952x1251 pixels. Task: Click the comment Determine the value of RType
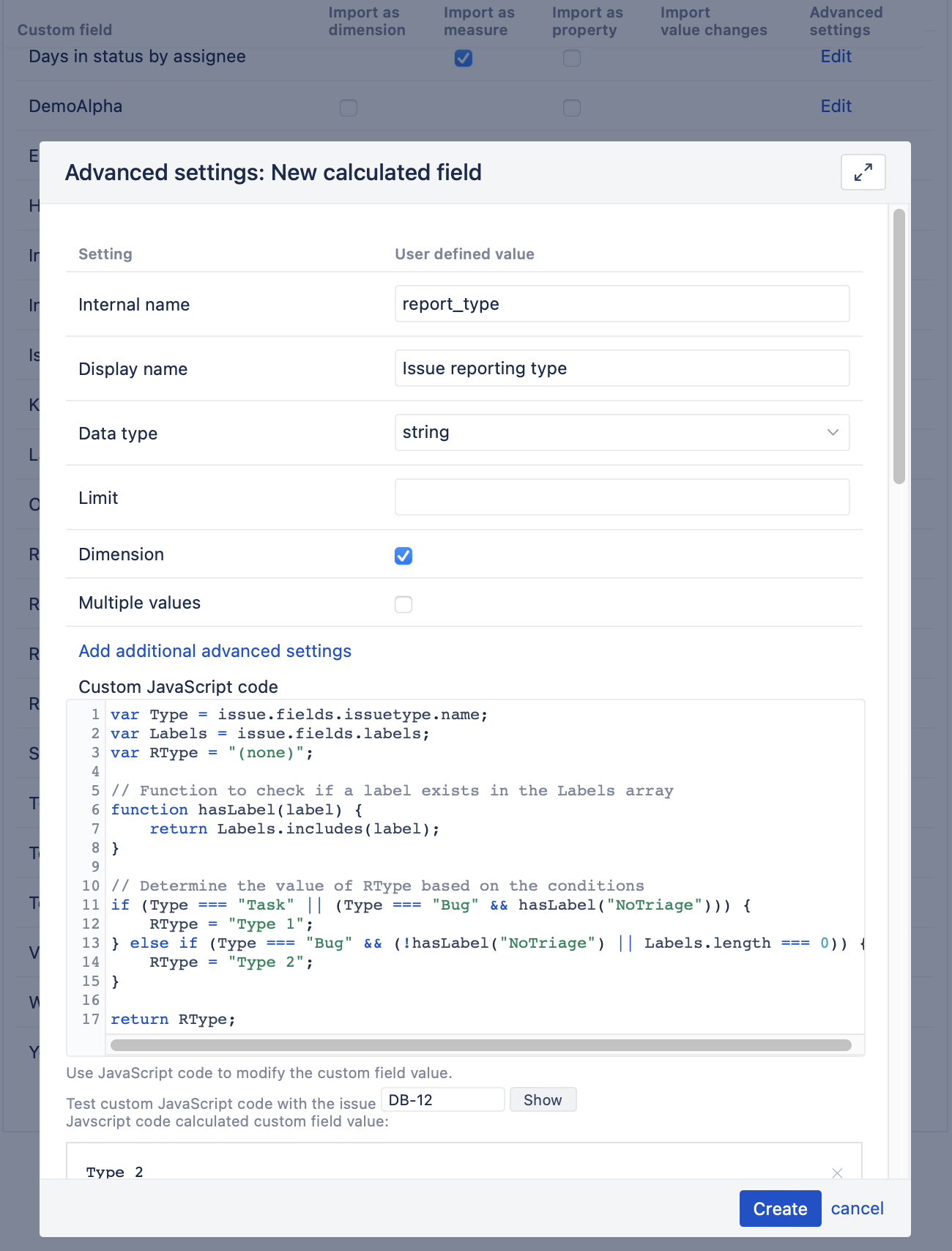(x=378, y=886)
